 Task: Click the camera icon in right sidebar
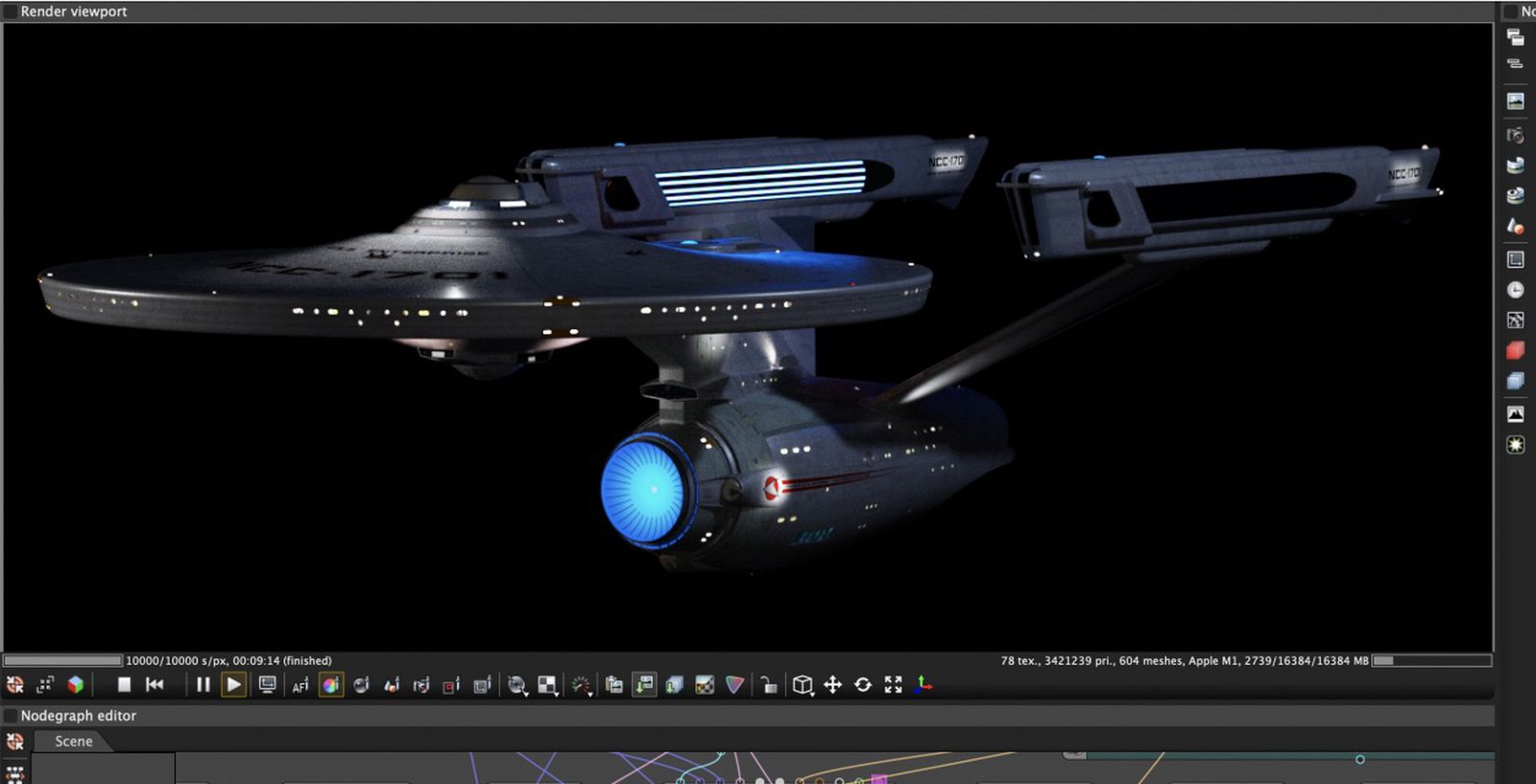[x=1515, y=134]
